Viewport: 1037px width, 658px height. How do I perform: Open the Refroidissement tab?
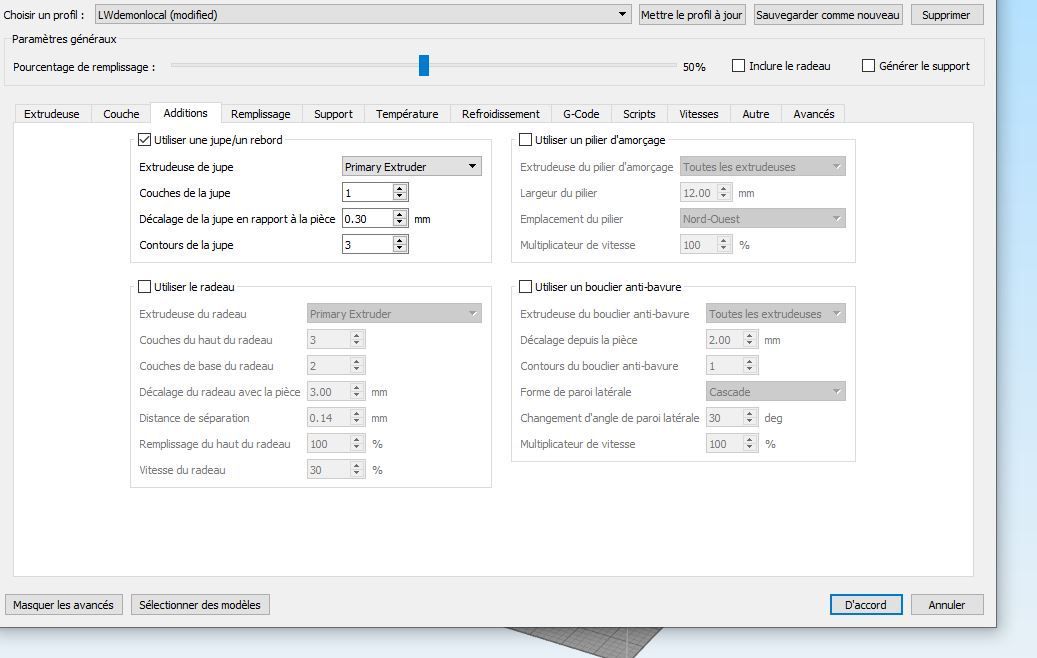click(x=501, y=114)
